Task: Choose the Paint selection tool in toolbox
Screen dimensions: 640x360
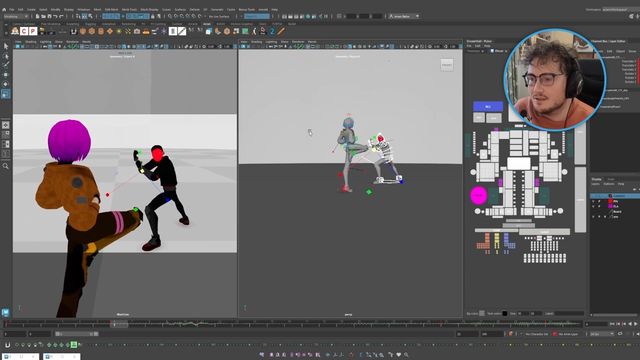Action: point(6,65)
